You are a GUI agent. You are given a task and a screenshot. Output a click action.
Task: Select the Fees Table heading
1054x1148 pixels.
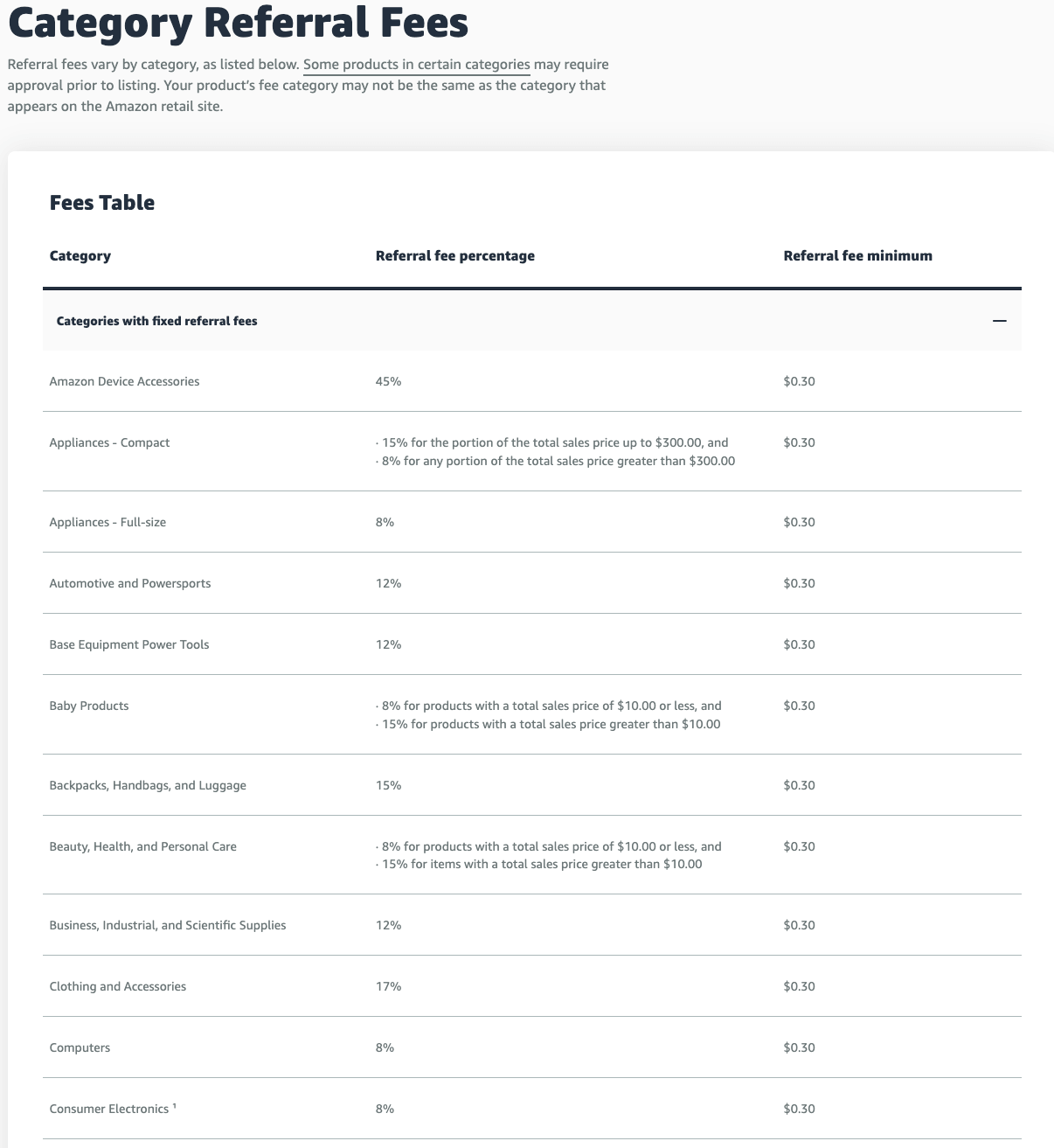pyautogui.click(x=101, y=202)
